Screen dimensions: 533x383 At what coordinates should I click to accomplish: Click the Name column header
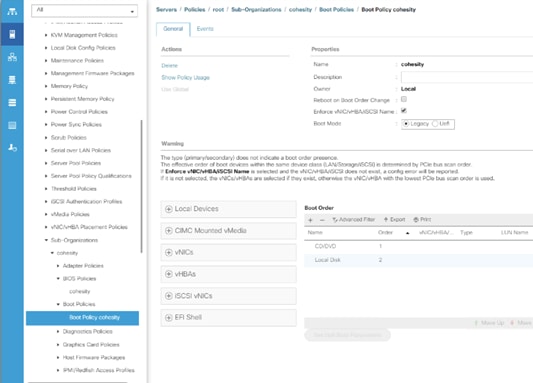point(315,232)
